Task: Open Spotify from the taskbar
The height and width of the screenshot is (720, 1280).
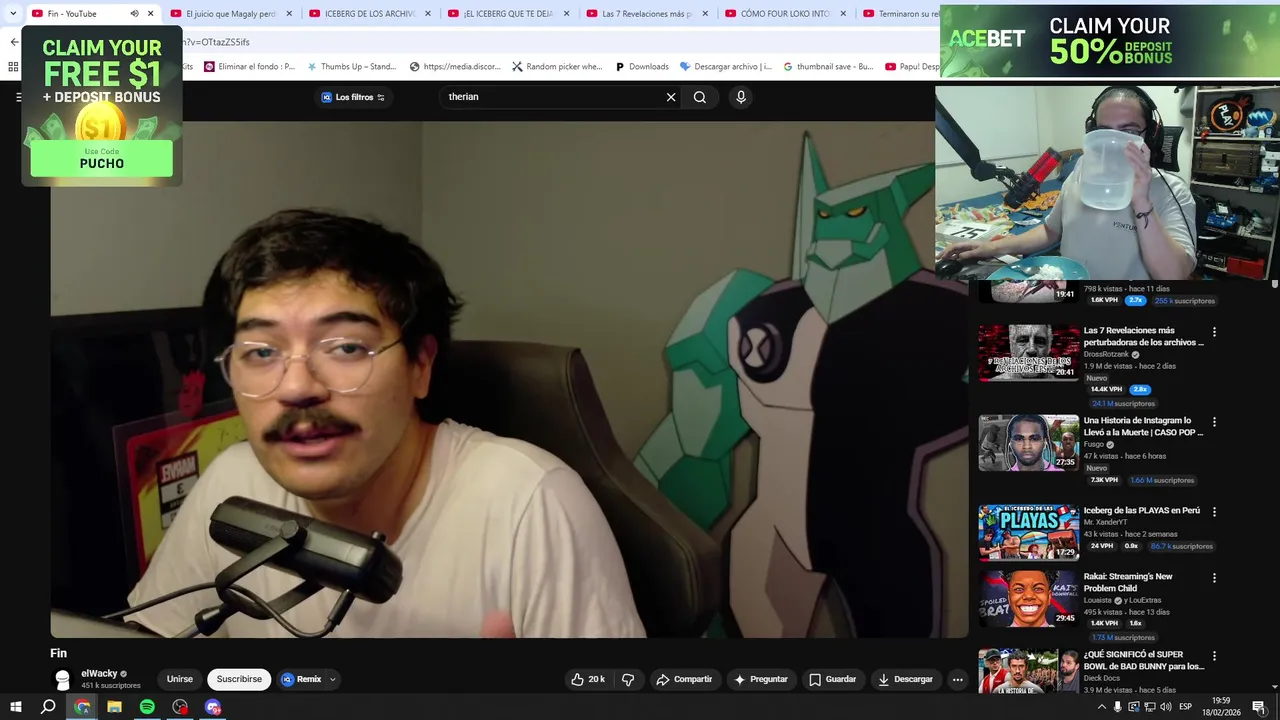Action: [147, 707]
